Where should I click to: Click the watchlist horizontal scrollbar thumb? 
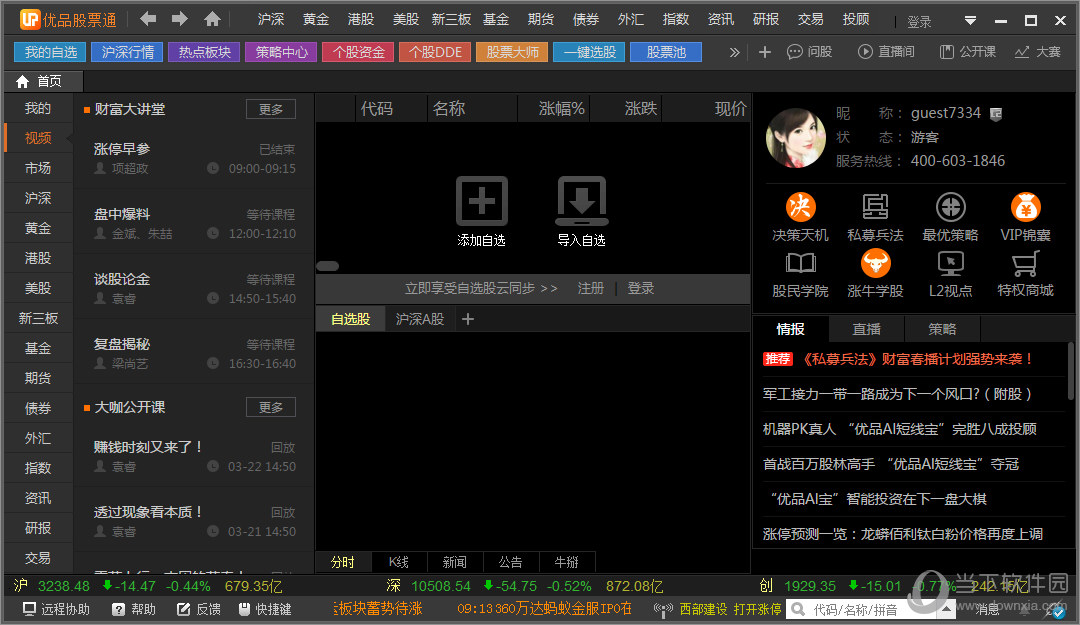pyautogui.click(x=328, y=266)
